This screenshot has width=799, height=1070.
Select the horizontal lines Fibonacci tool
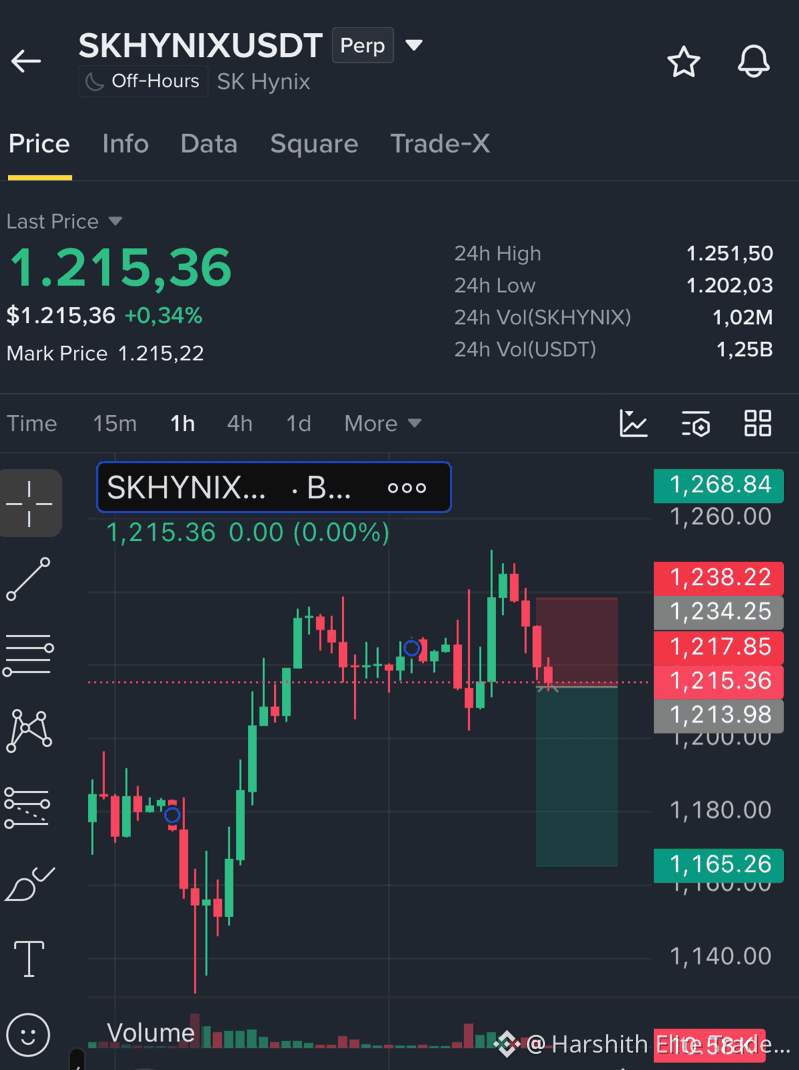(x=28, y=654)
